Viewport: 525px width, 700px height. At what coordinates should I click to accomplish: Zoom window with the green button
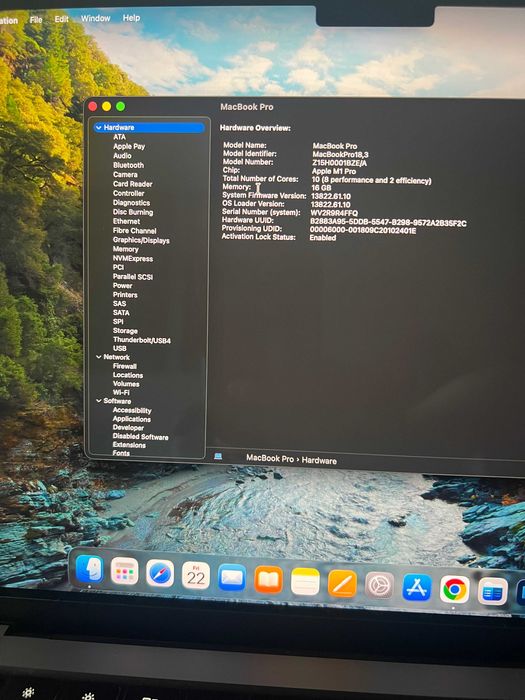[x=121, y=106]
